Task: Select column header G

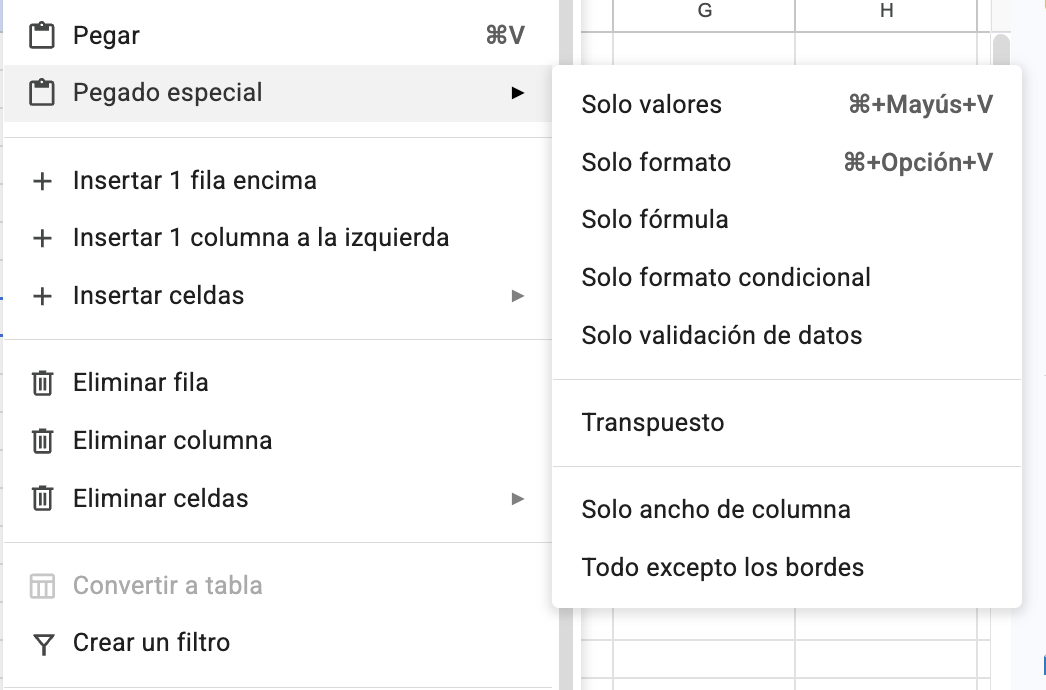Action: (x=704, y=11)
